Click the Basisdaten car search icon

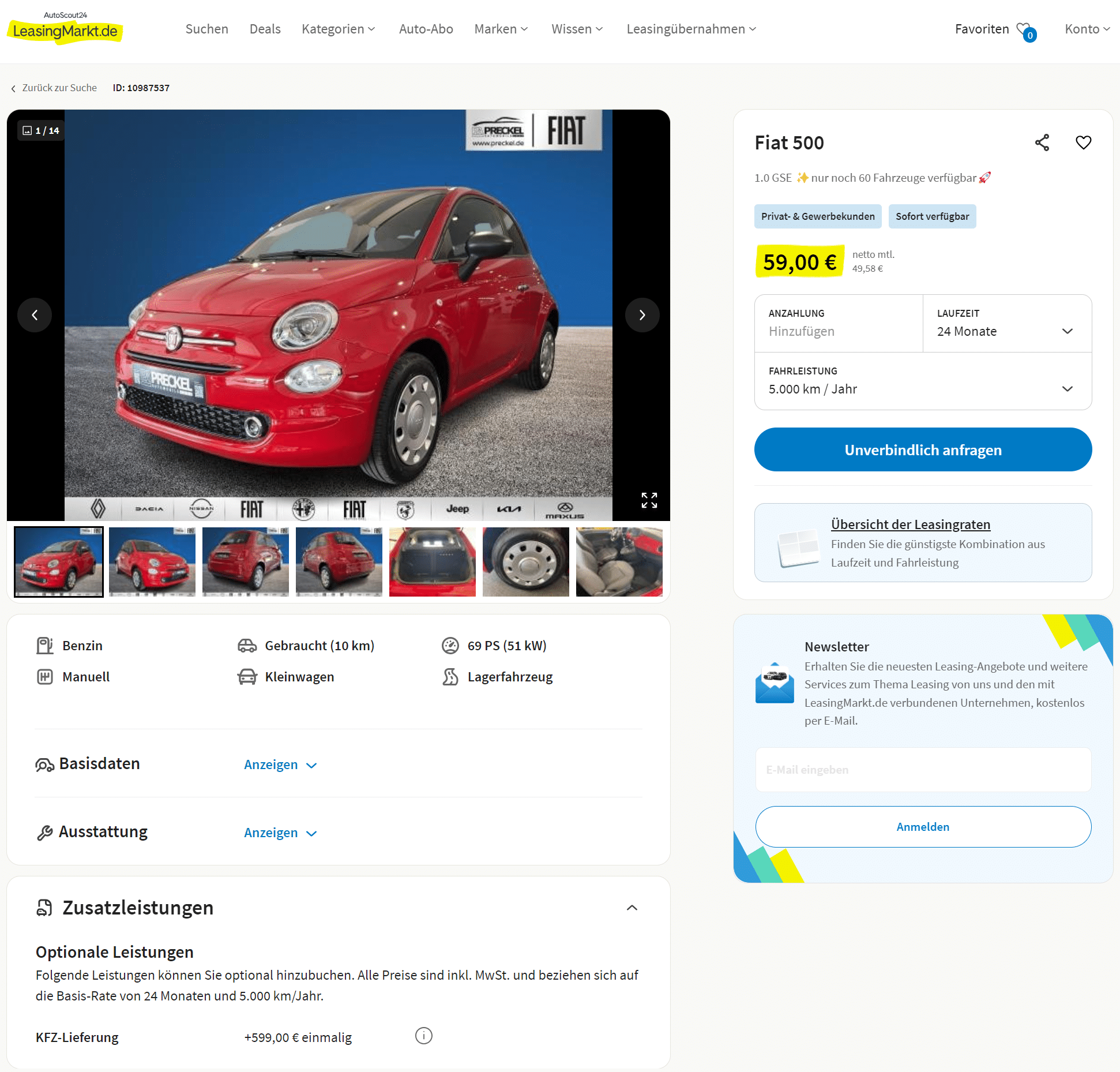45,764
